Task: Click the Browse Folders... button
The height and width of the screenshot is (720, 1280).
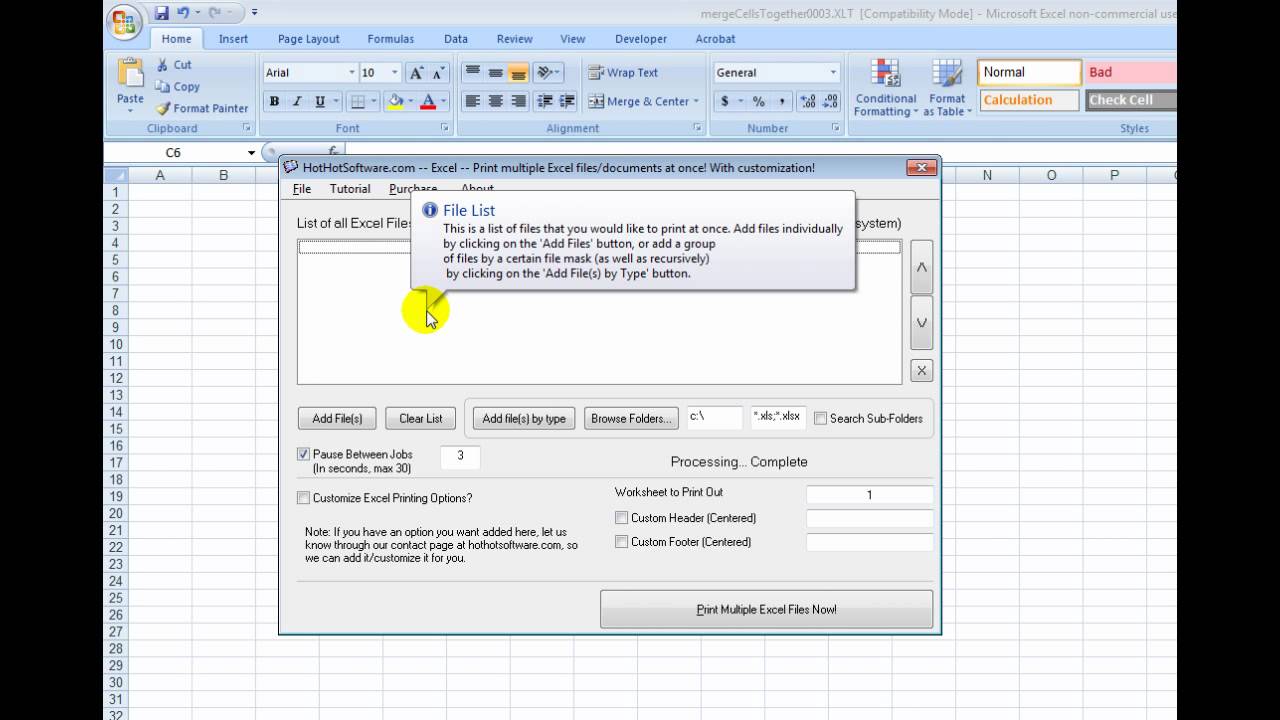Action: (x=631, y=418)
